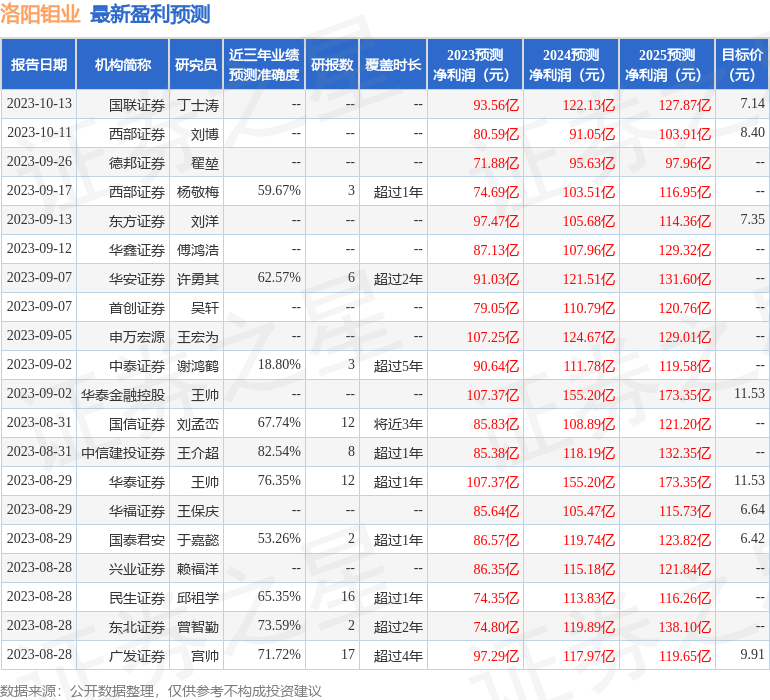This screenshot has height=700, width=770.
Task: Click accuracy value 59.67%
Action: tap(279, 191)
